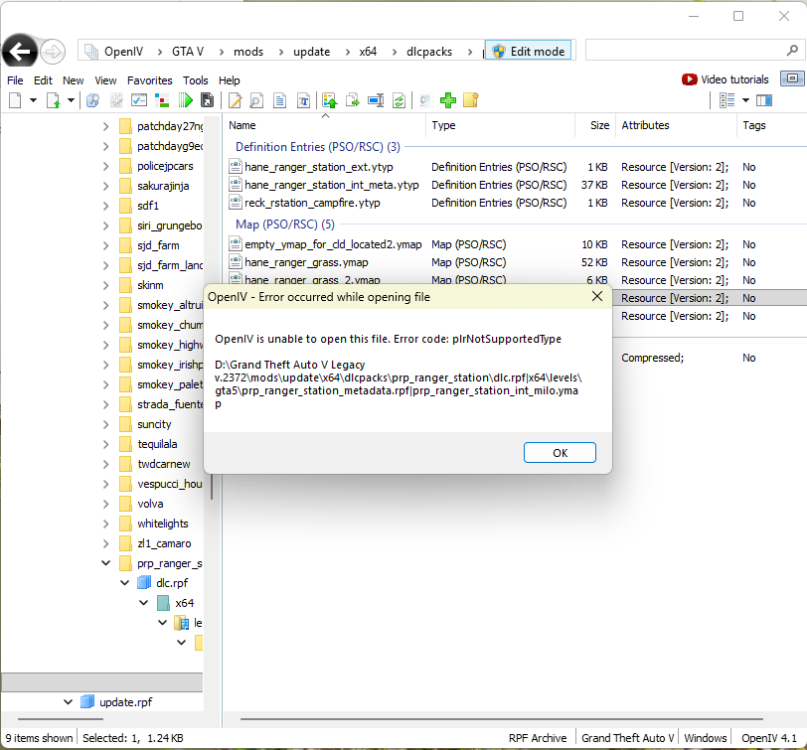Screen dimensions: 807x750
Task: Click the New blank document toolbar icon
Action: [x=15, y=100]
